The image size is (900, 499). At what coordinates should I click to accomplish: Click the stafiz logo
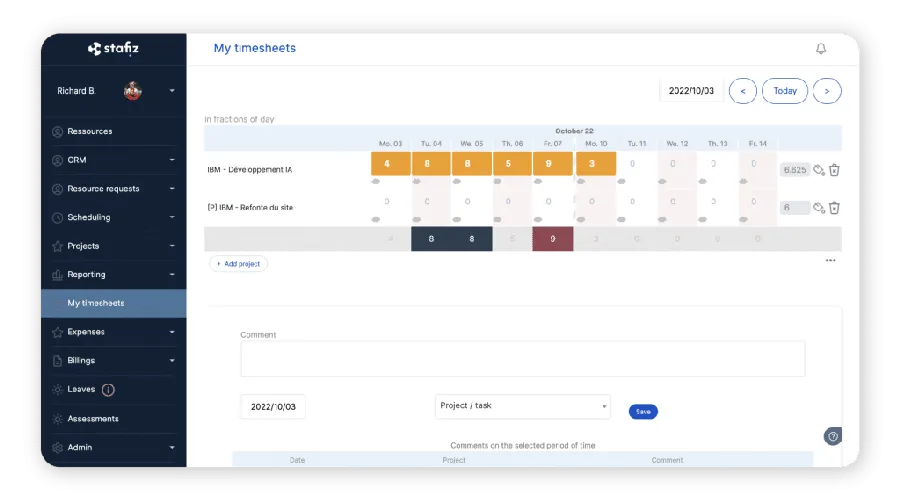pos(113,48)
